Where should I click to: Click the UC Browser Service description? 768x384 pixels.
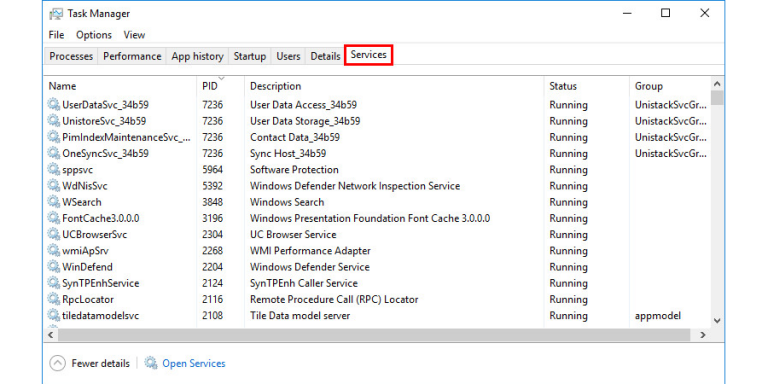point(293,234)
